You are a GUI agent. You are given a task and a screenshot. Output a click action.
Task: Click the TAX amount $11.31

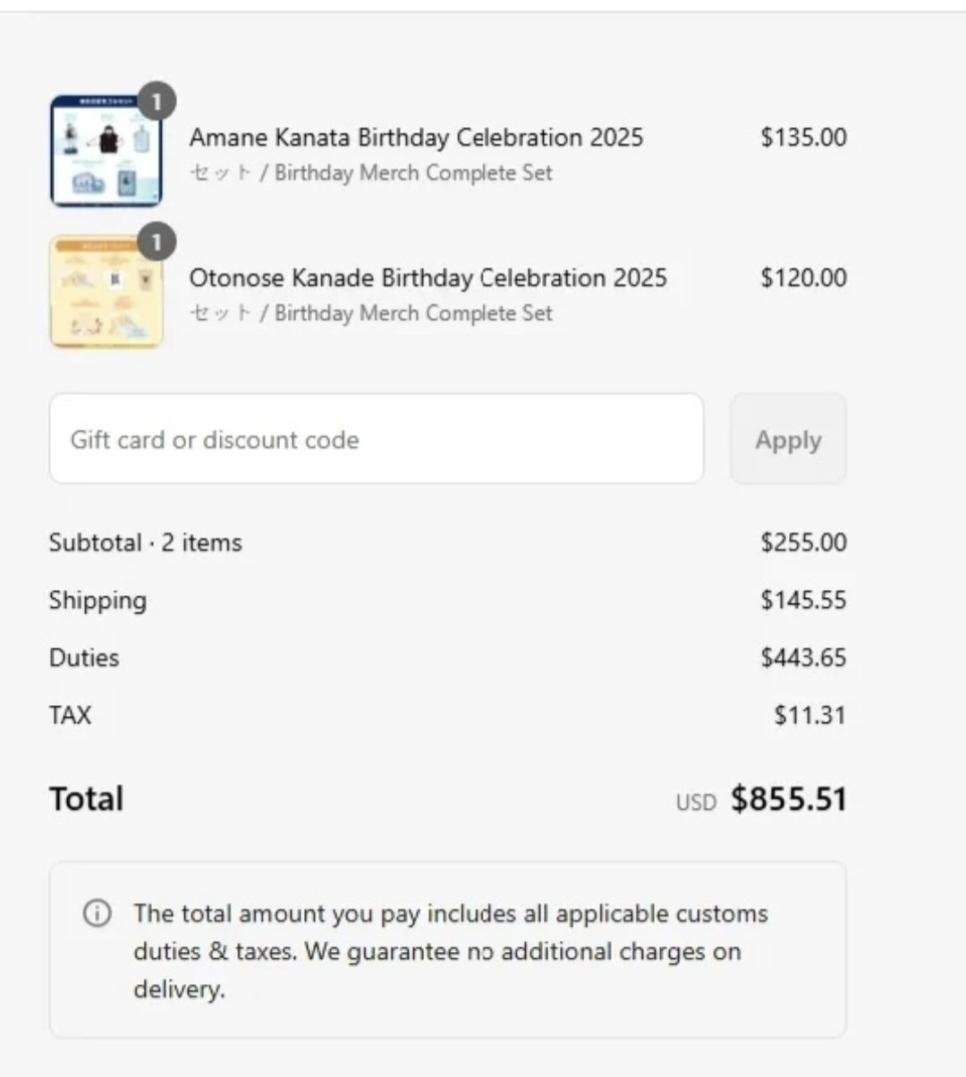click(x=809, y=715)
